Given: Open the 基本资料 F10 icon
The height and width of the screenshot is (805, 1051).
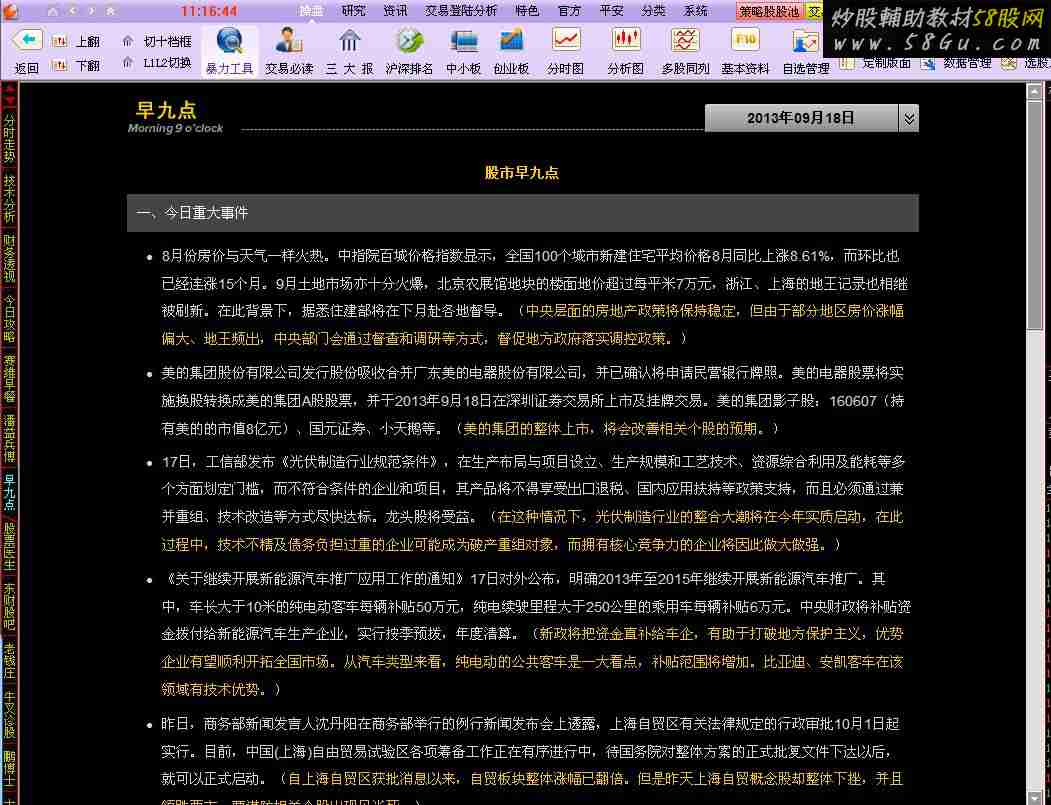Looking at the screenshot, I should point(745,40).
